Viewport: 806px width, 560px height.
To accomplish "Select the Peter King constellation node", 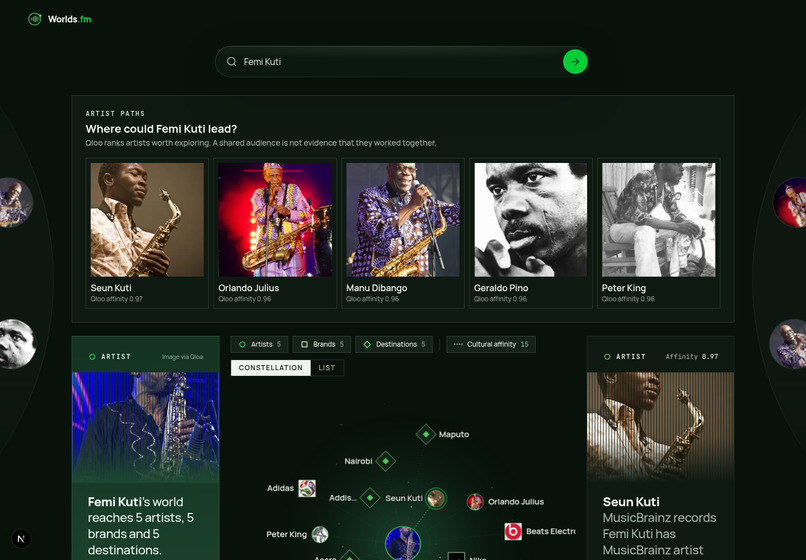I will (320, 534).
